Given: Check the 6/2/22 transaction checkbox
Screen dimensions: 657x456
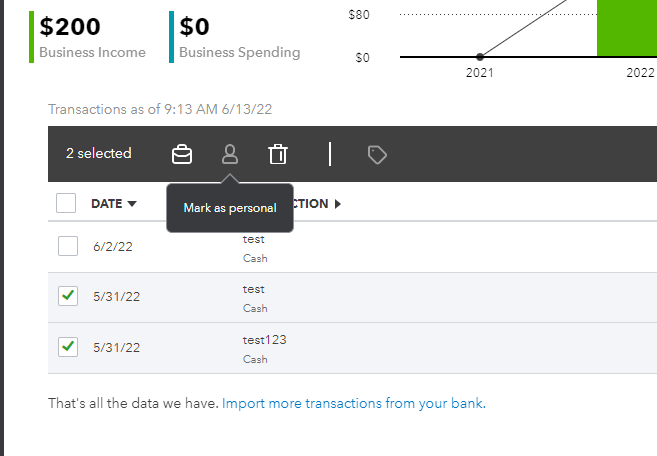Looking at the screenshot, I should [x=67, y=246].
